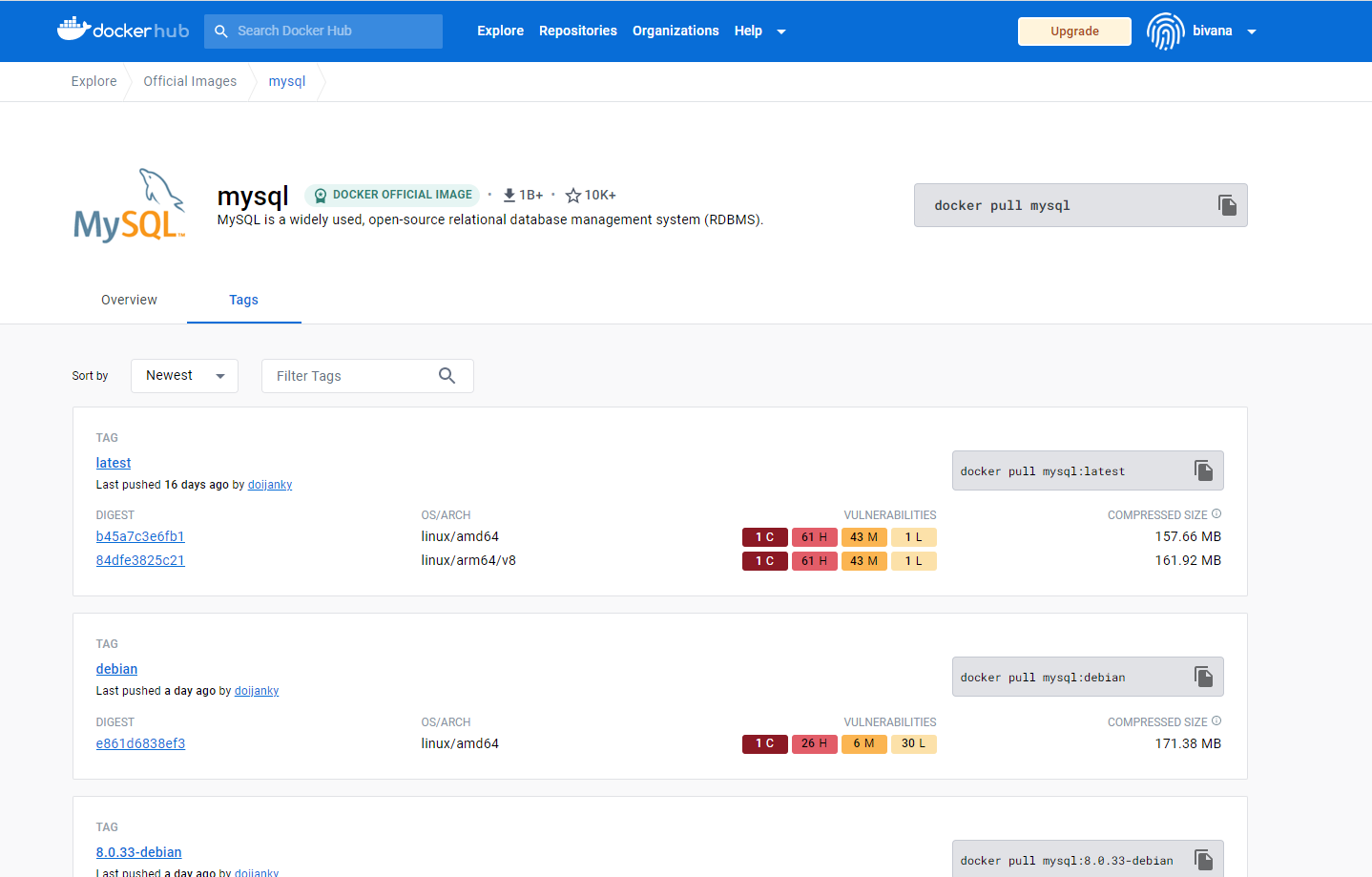Screen dimensions: 1372x877
Task: Click 1 C critical badge for linux/amd64 latest
Action: [765, 537]
